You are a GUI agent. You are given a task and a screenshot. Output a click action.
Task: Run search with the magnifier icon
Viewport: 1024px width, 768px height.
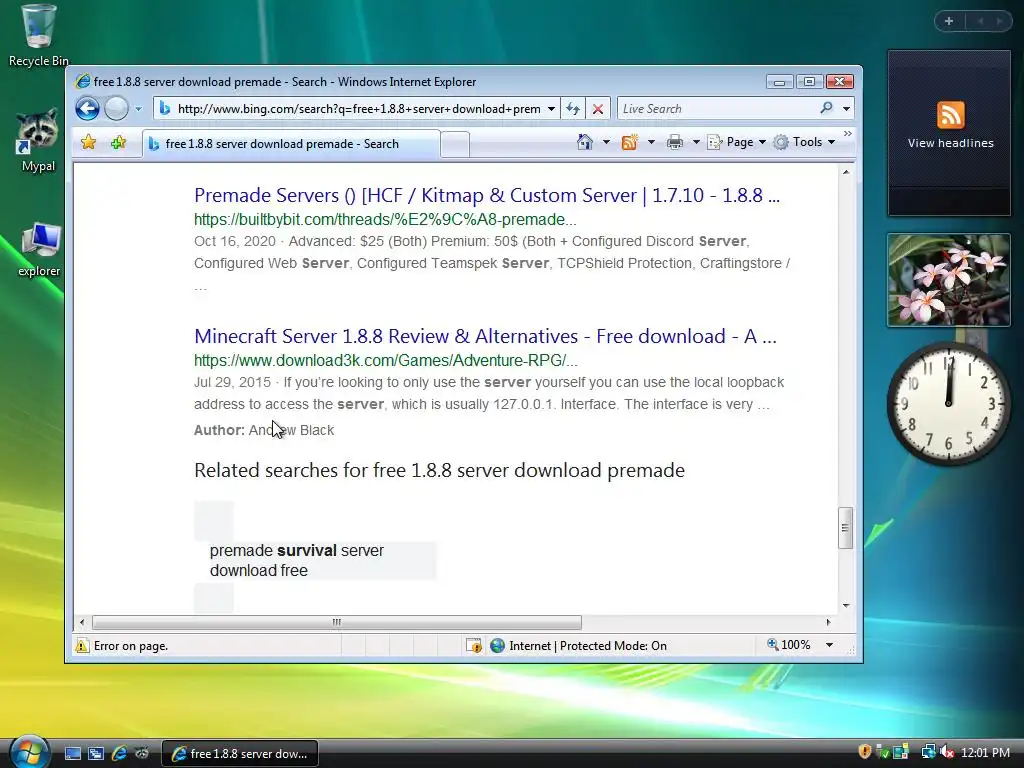[826, 108]
